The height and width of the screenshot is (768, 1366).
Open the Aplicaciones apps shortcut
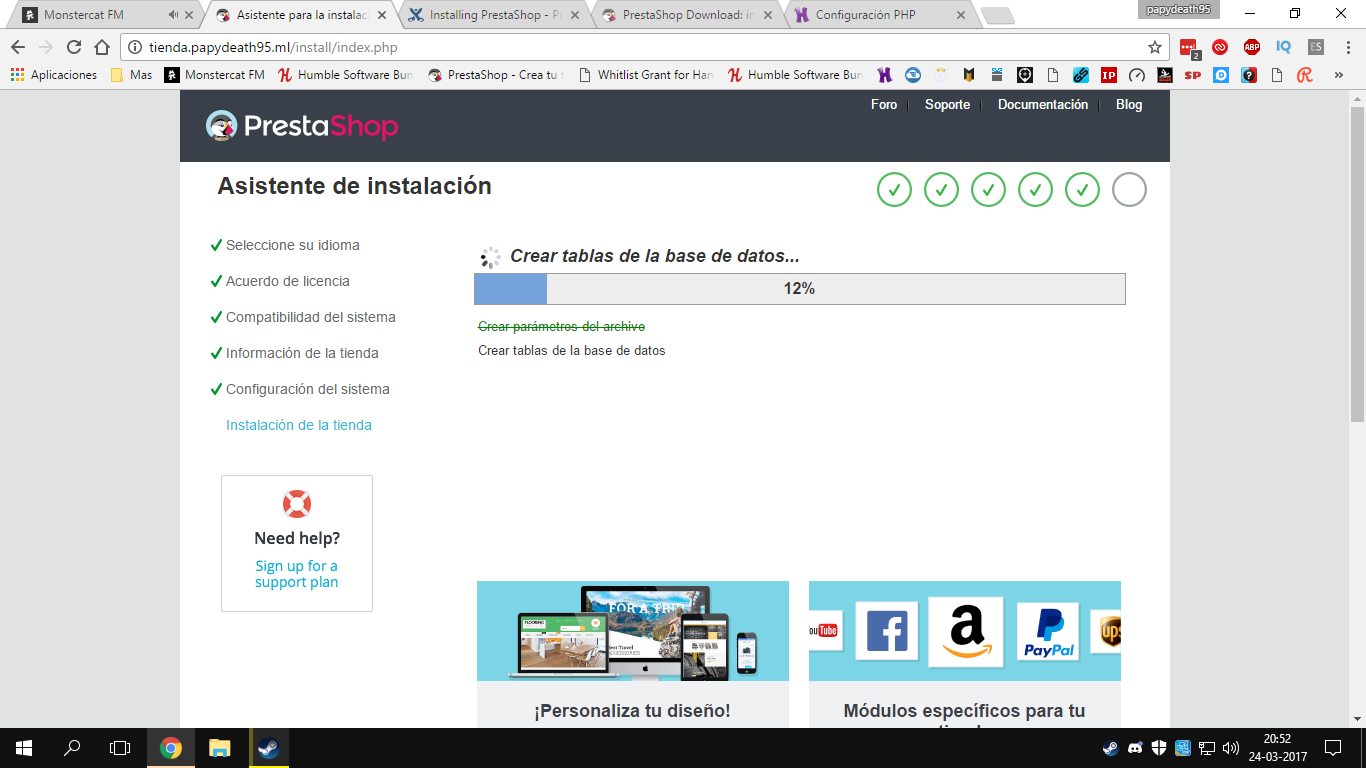coord(54,75)
